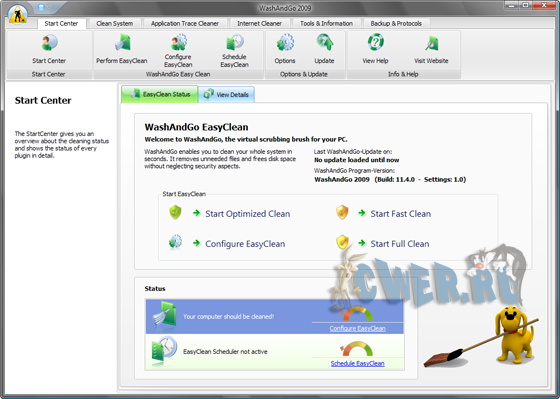
Task: Click the Options & Update group label
Action: point(304,74)
